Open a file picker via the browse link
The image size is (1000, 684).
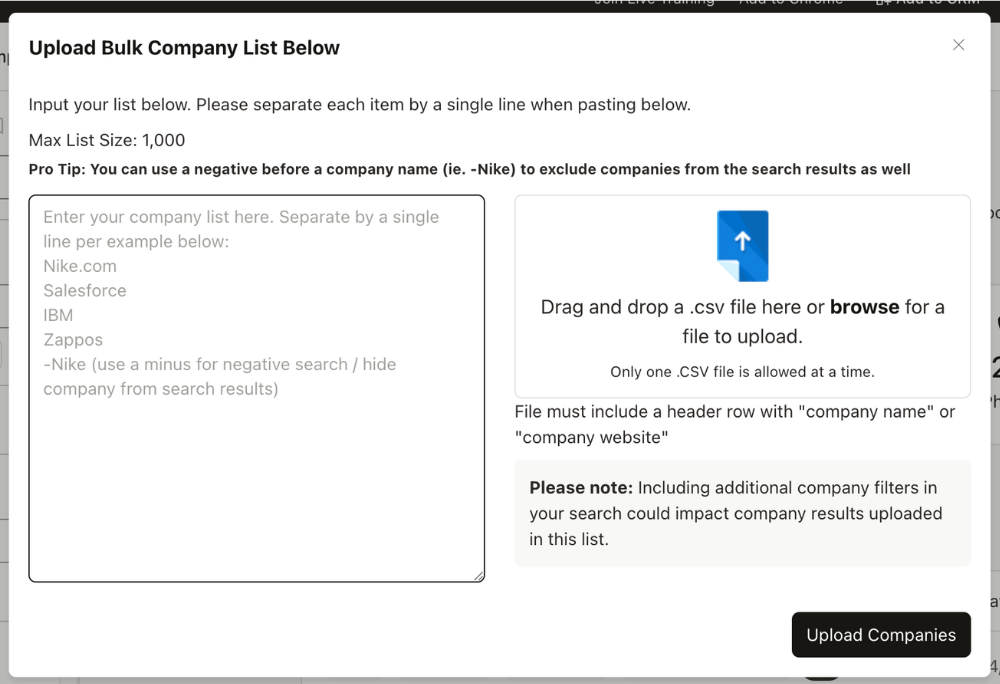[x=864, y=307]
